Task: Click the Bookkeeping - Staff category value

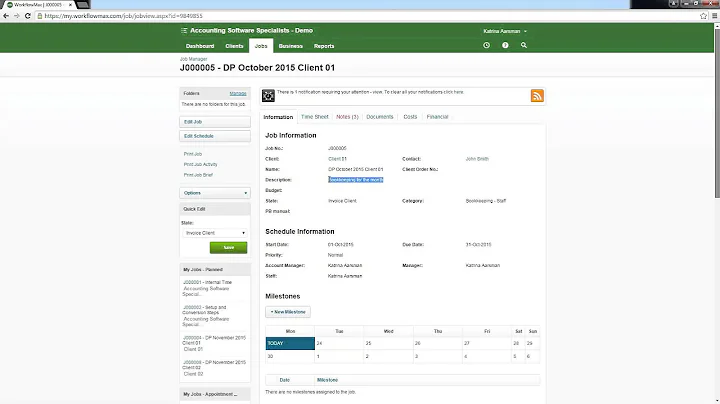Action: click(x=486, y=201)
